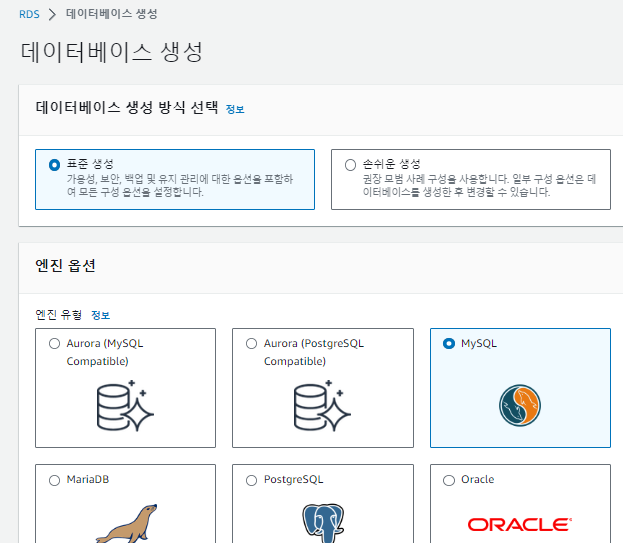Click 데이터베이스 생성 breadcrumb text

(x=112, y=14)
